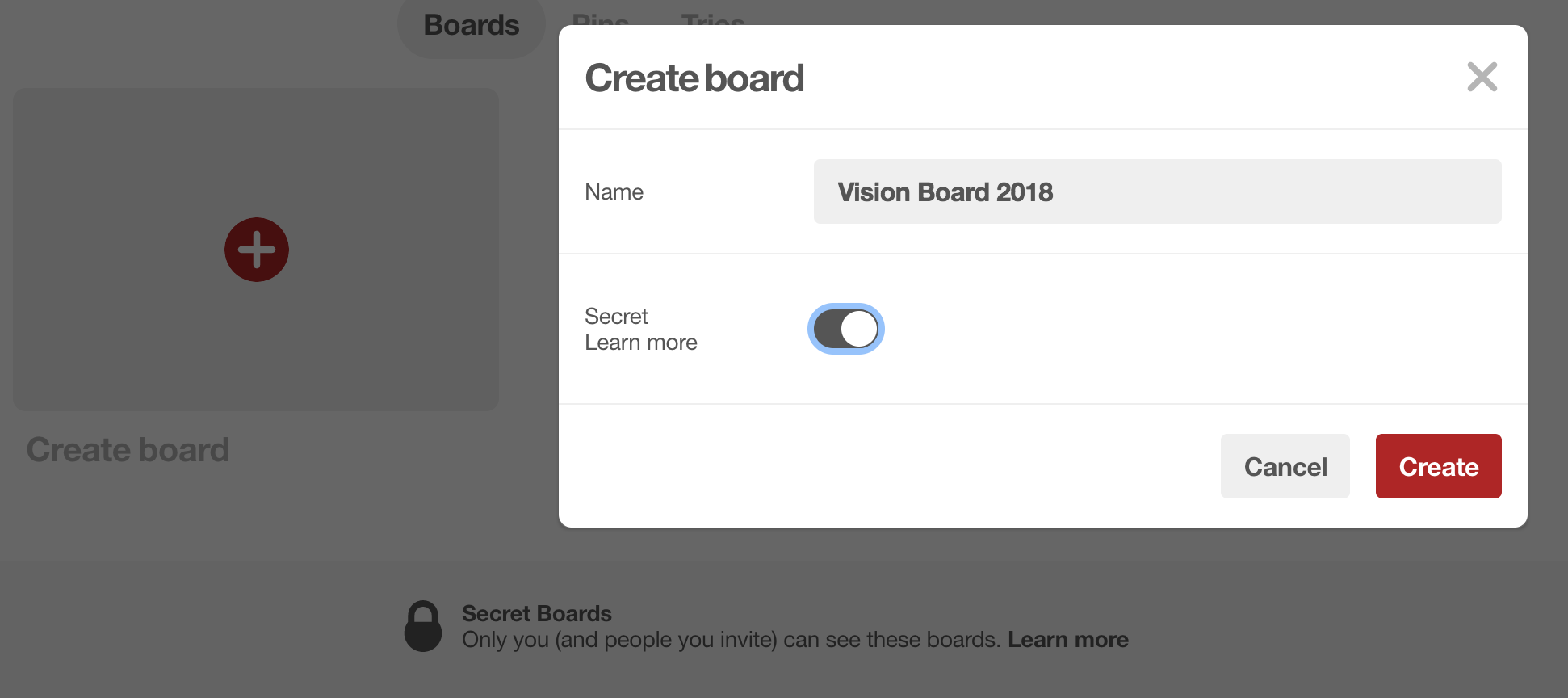The height and width of the screenshot is (698, 1568).
Task: Click the Secret Boards lock icon
Action: click(x=423, y=626)
